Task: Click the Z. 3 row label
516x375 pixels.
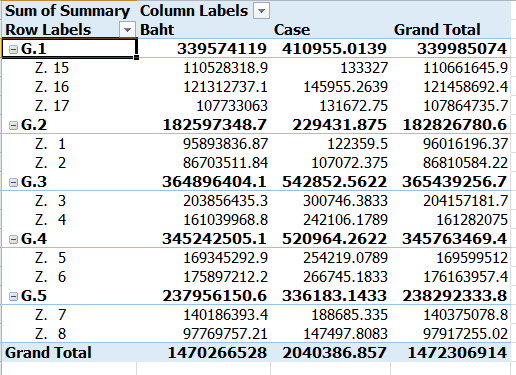Action: click(x=50, y=201)
